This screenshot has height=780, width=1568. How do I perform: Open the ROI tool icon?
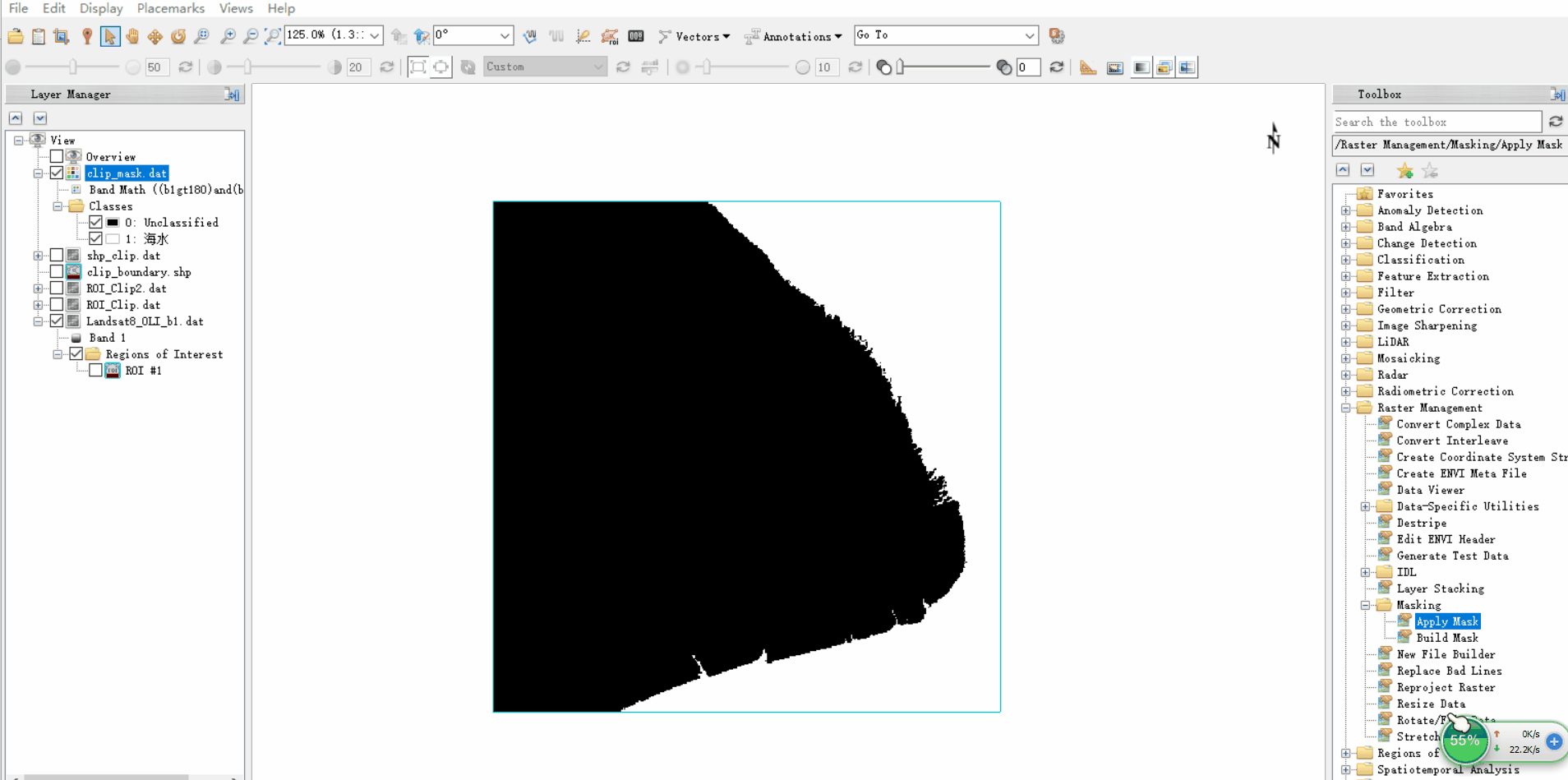coord(610,36)
